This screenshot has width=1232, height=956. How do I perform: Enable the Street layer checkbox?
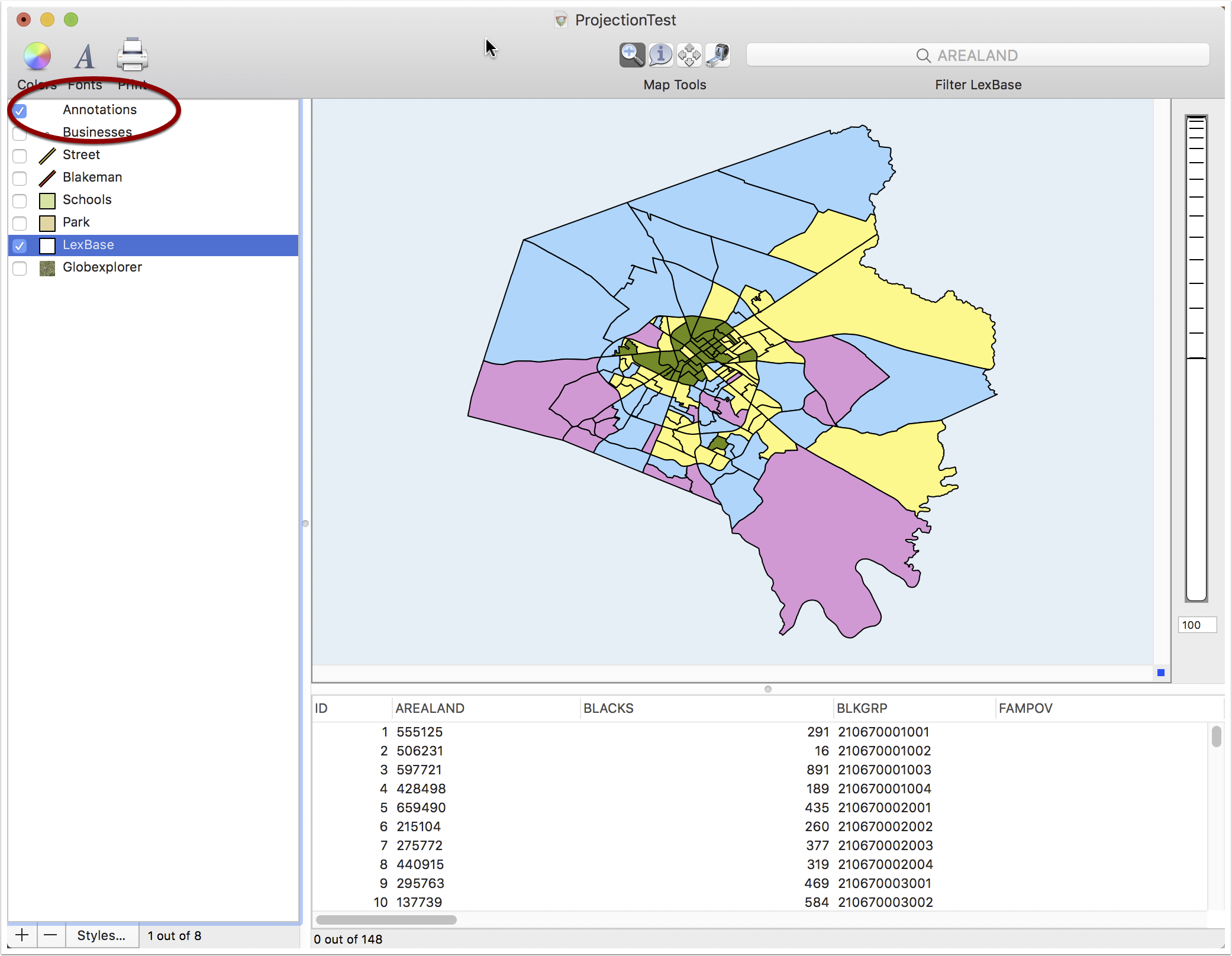click(x=20, y=156)
